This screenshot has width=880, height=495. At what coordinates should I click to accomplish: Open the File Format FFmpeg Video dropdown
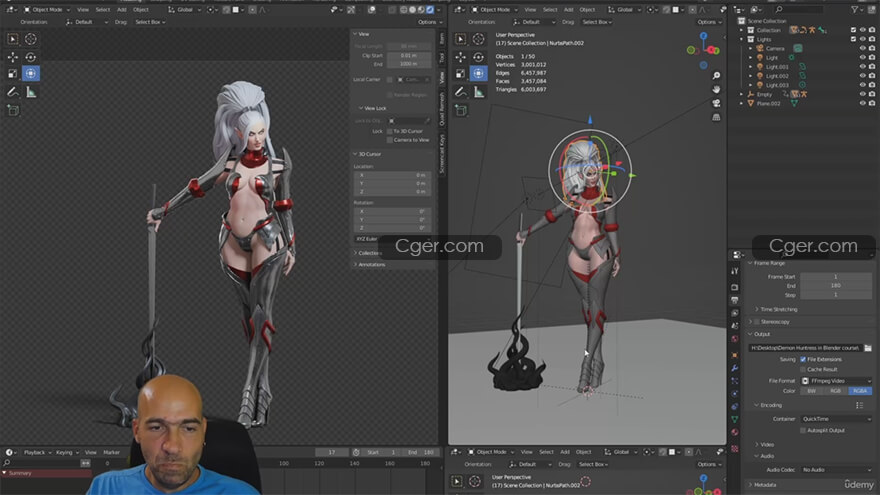point(836,381)
